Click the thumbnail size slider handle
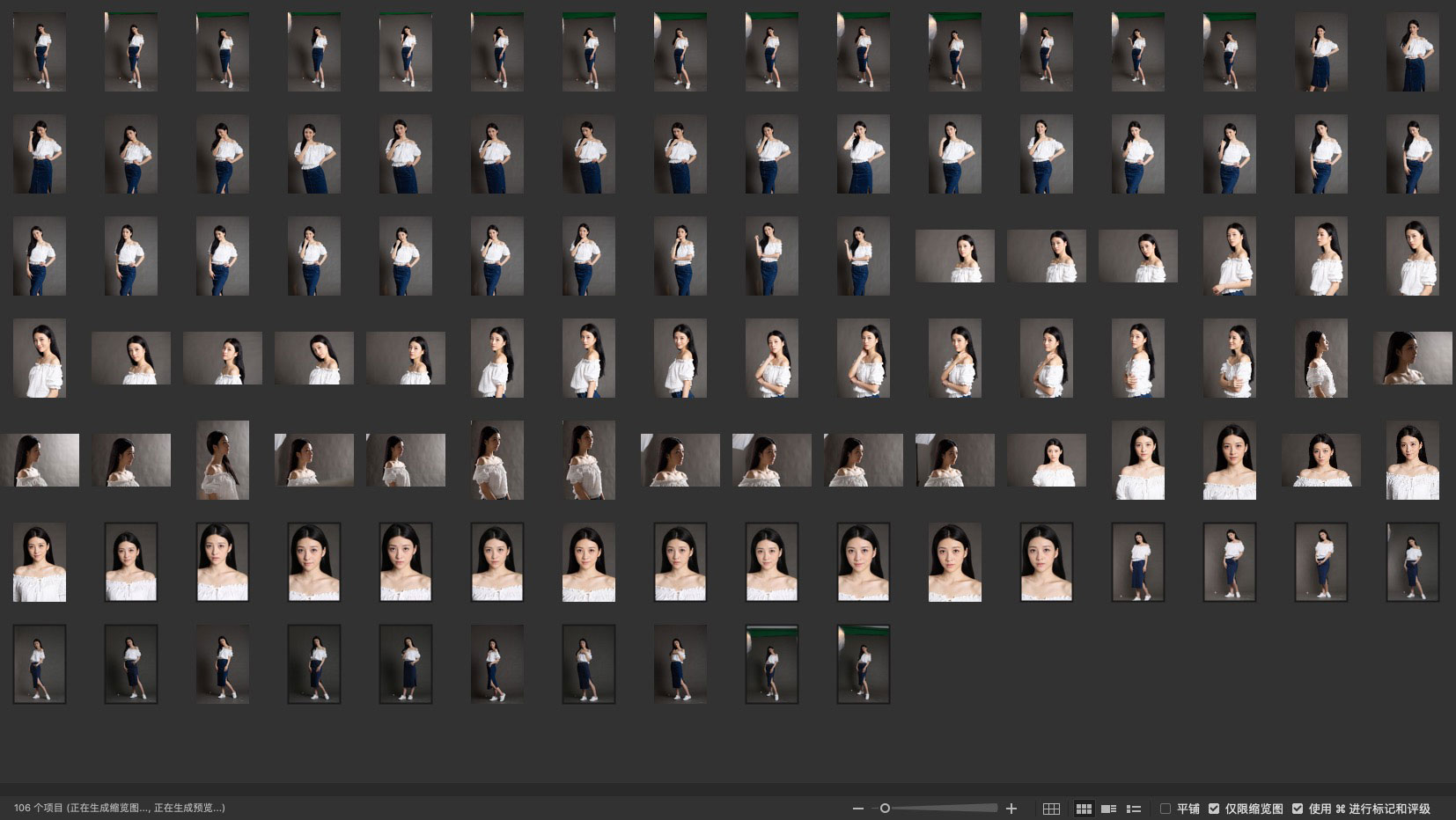The image size is (1456, 820). (x=885, y=809)
